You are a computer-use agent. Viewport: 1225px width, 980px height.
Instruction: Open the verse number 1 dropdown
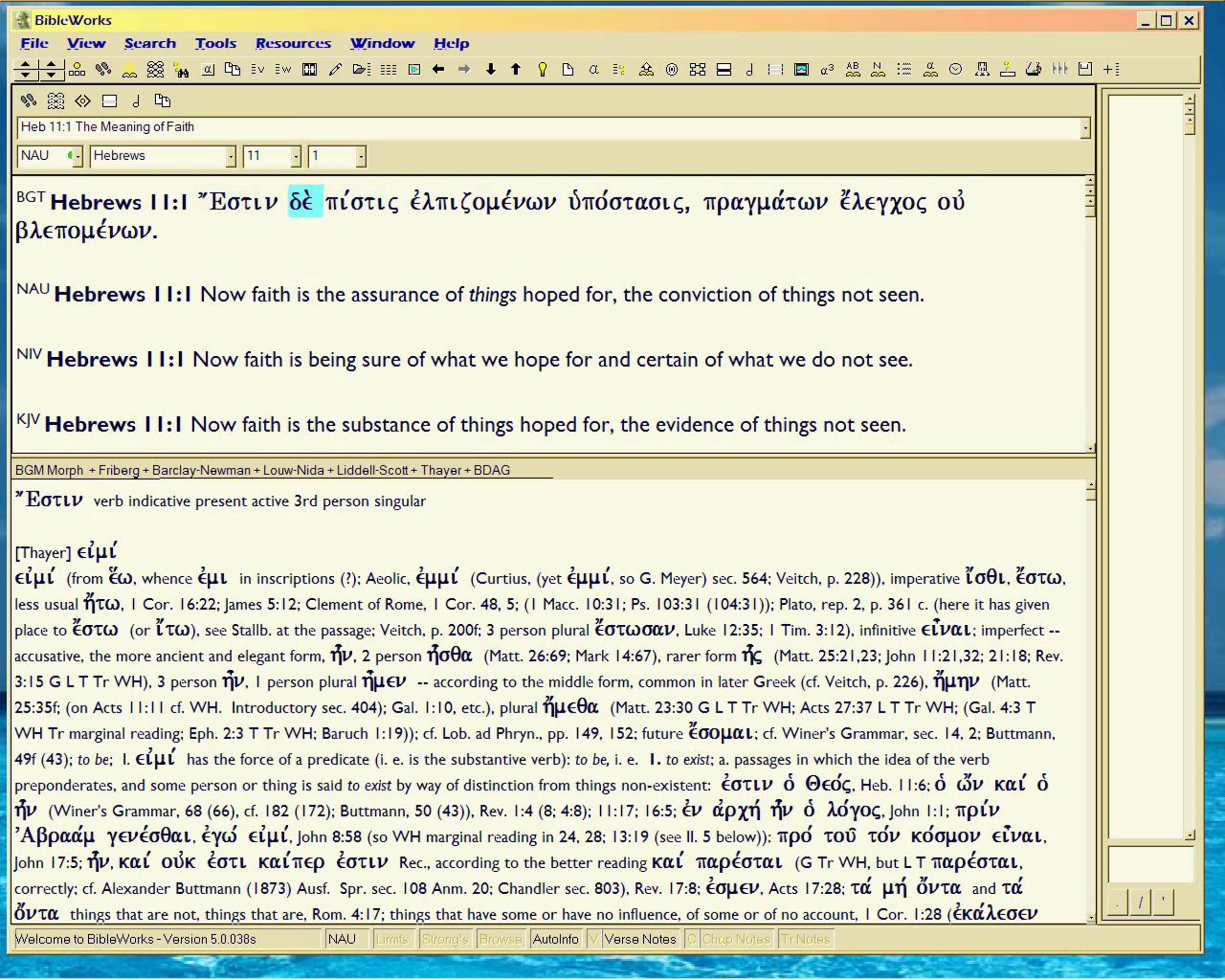pos(361,156)
